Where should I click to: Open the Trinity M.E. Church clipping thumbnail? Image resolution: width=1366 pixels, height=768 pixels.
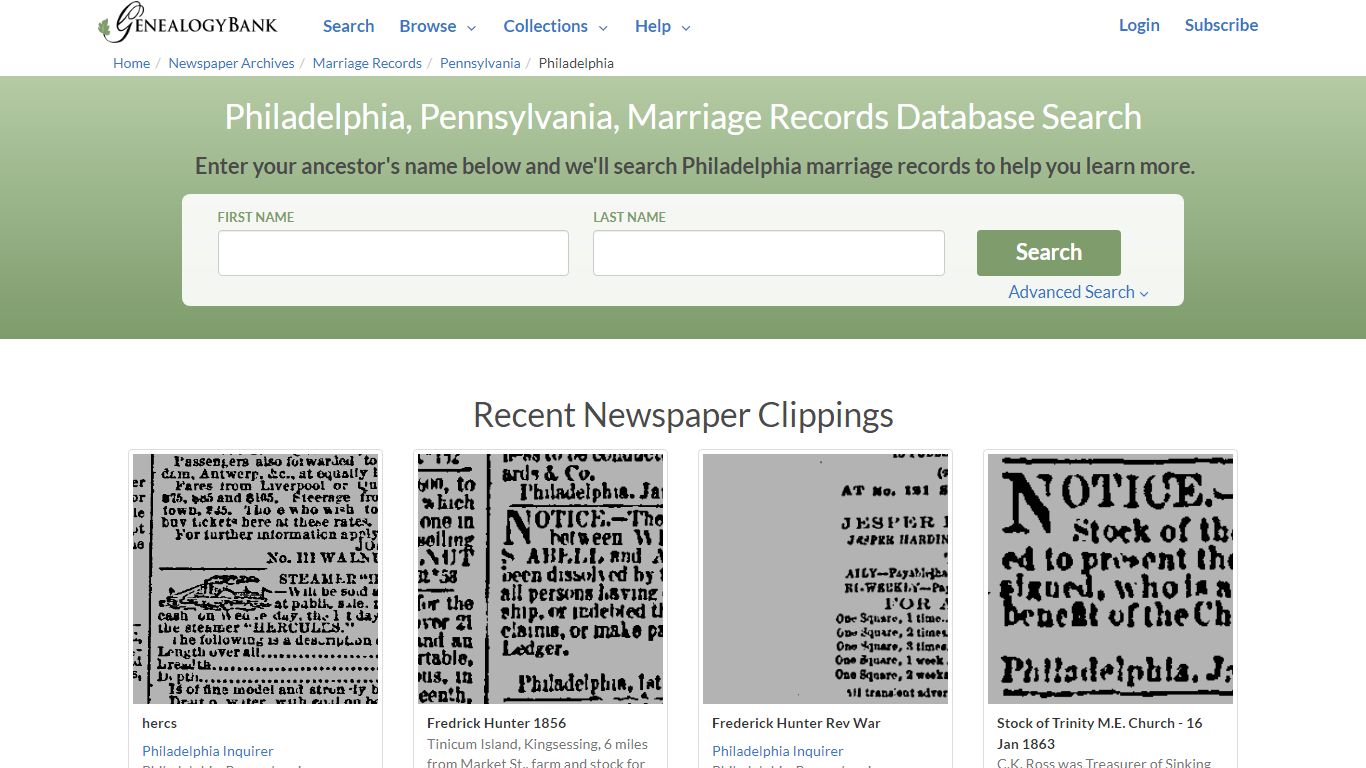(x=1110, y=579)
